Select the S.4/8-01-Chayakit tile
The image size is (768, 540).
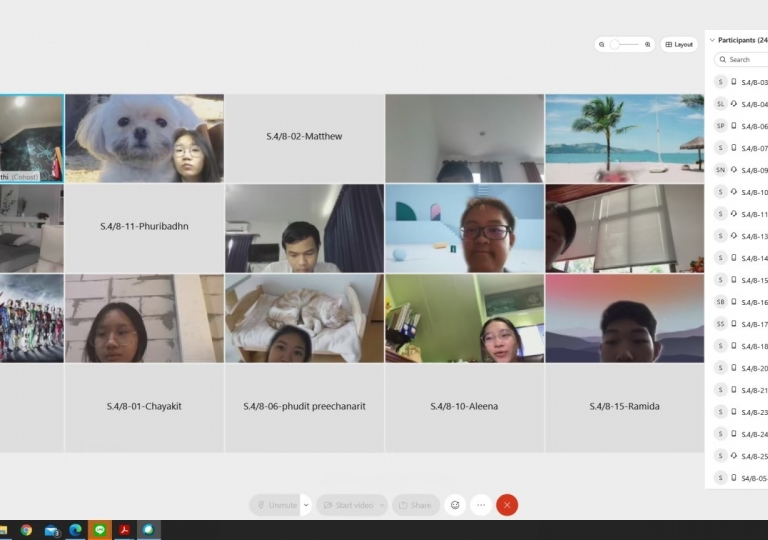(144, 408)
